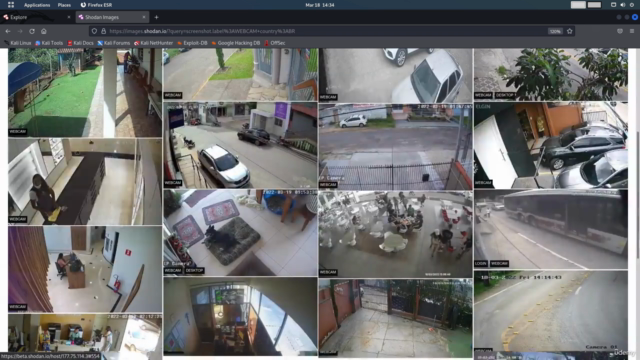Open the ELGIN camera black SUV image
This screenshot has width=640, height=360.
tap(551, 145)
